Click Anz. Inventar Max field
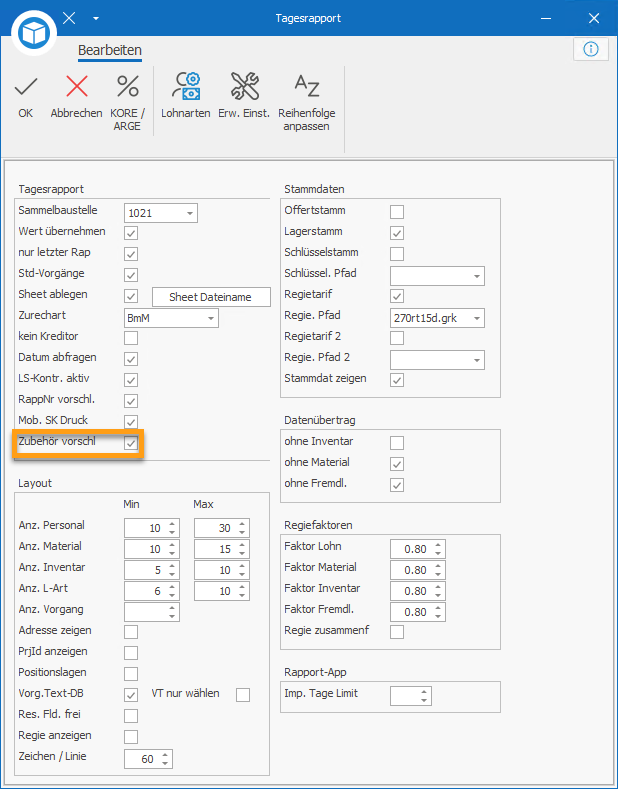Screen dimensions: 618x789 pos(221,570)
